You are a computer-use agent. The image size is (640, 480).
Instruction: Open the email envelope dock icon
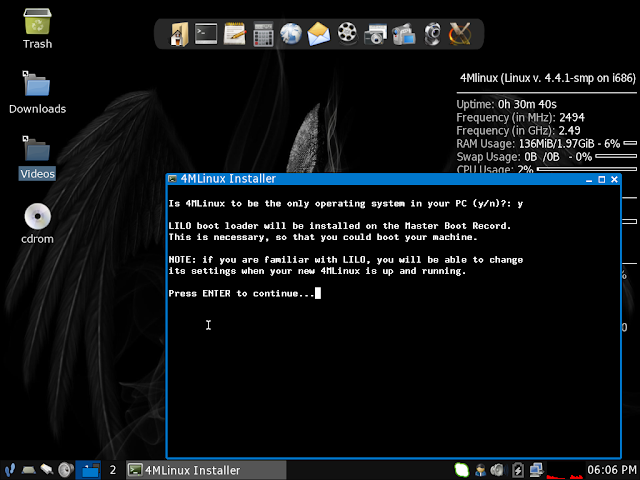pos(319,35)
